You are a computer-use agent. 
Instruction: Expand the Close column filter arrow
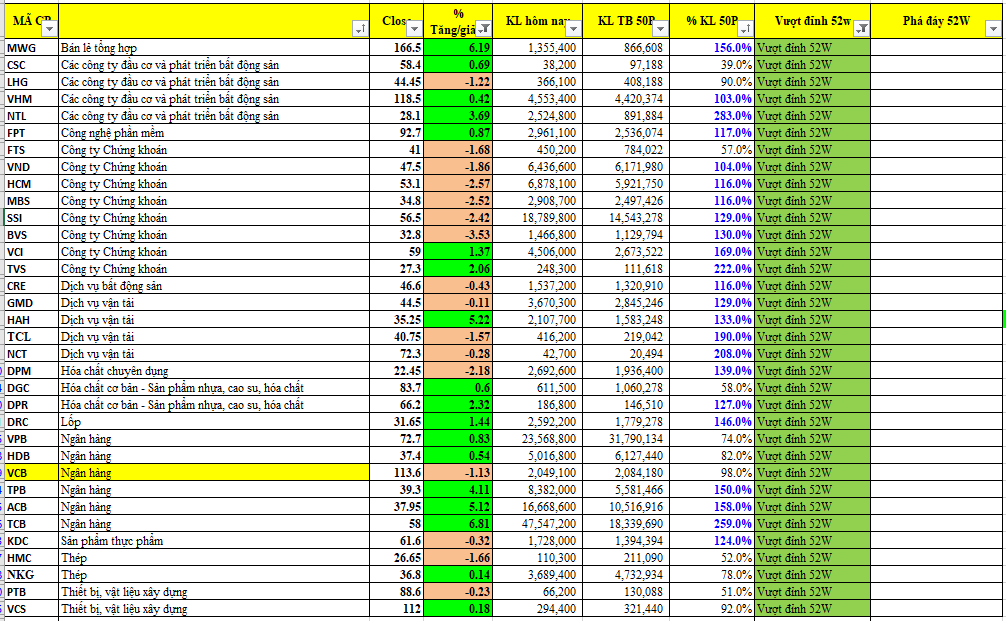click(x=416, y=30)
